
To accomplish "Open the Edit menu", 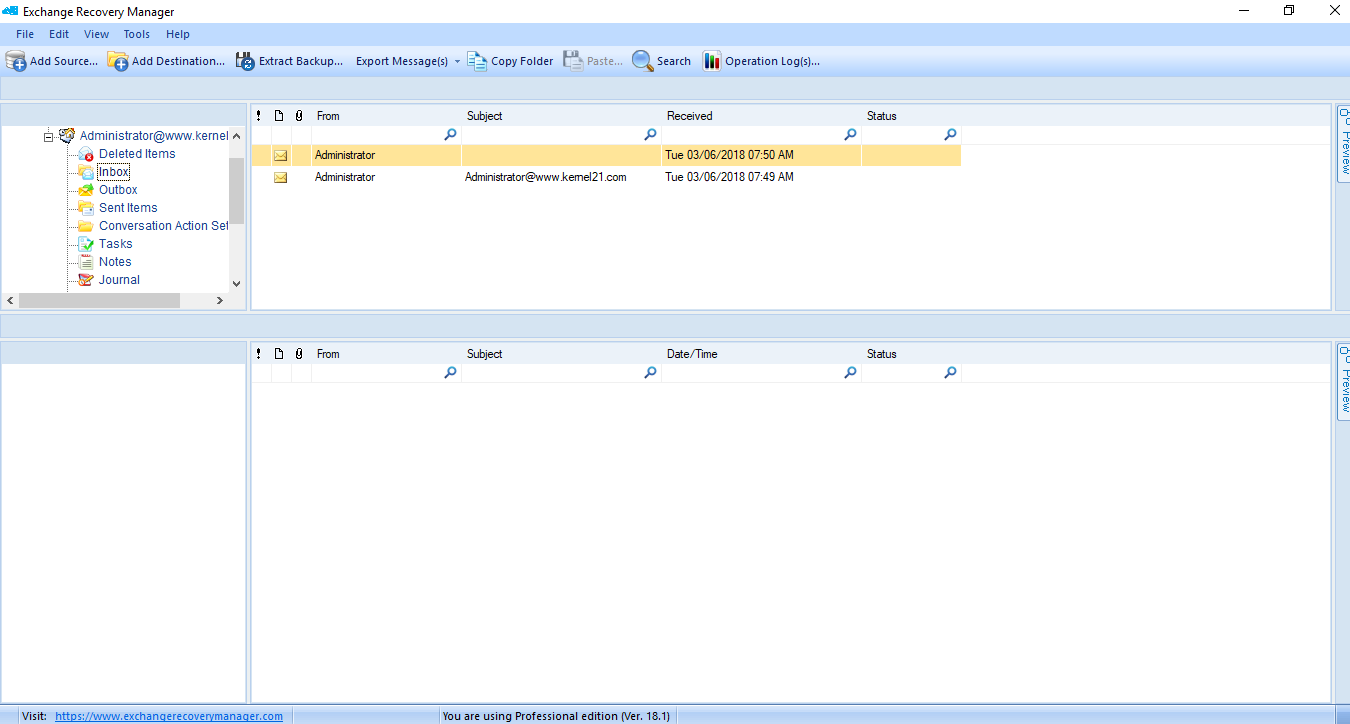I will [59, 34].
